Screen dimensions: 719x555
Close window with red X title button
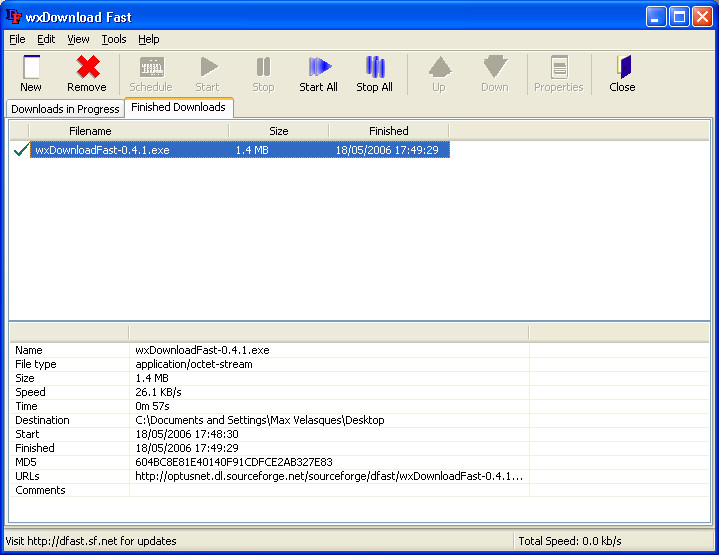pos(702,17)
